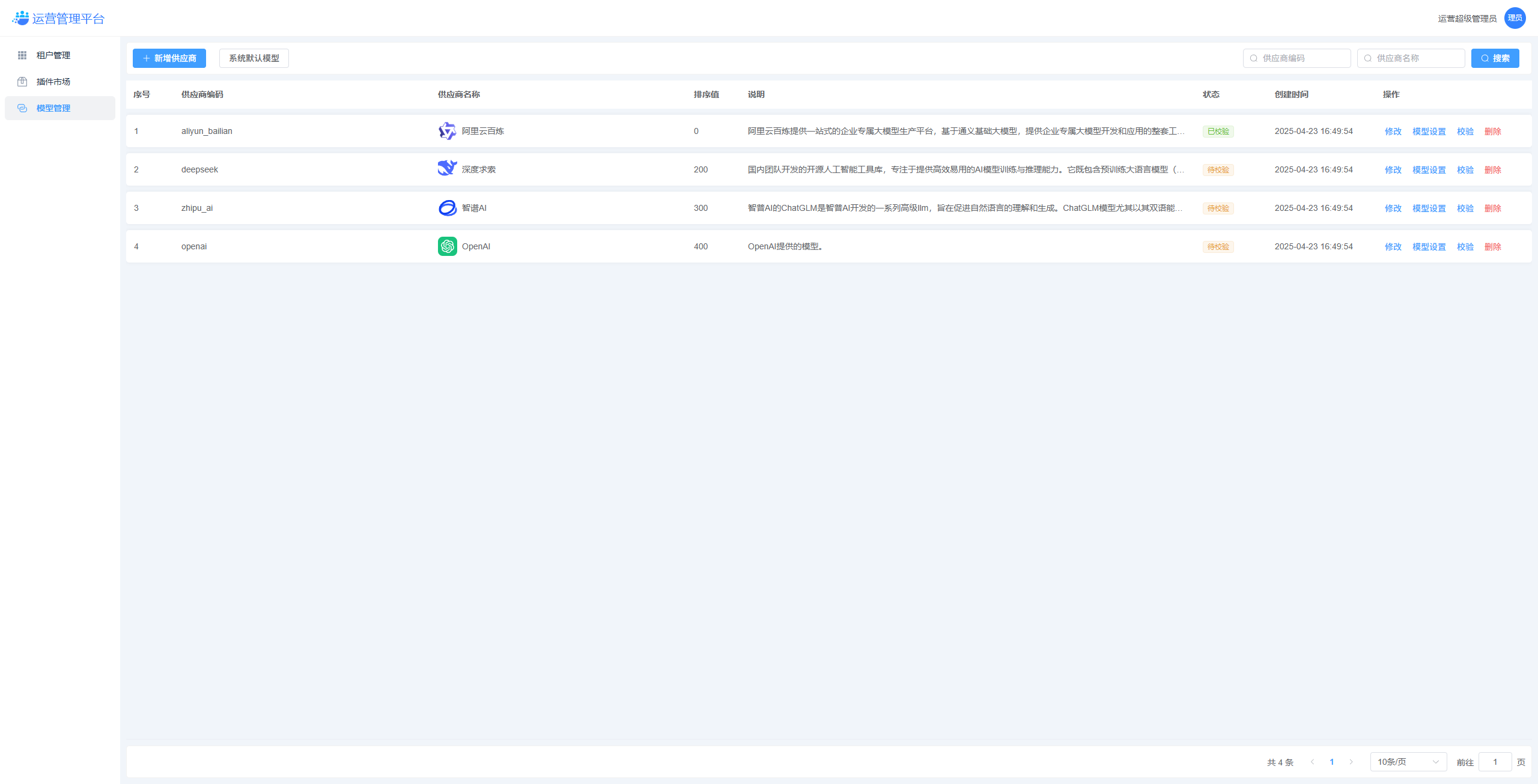Open the 10条/页 page size dropdown
Image resolution: width=1538 pixels, height=784 pixels.
(1409, 762)
